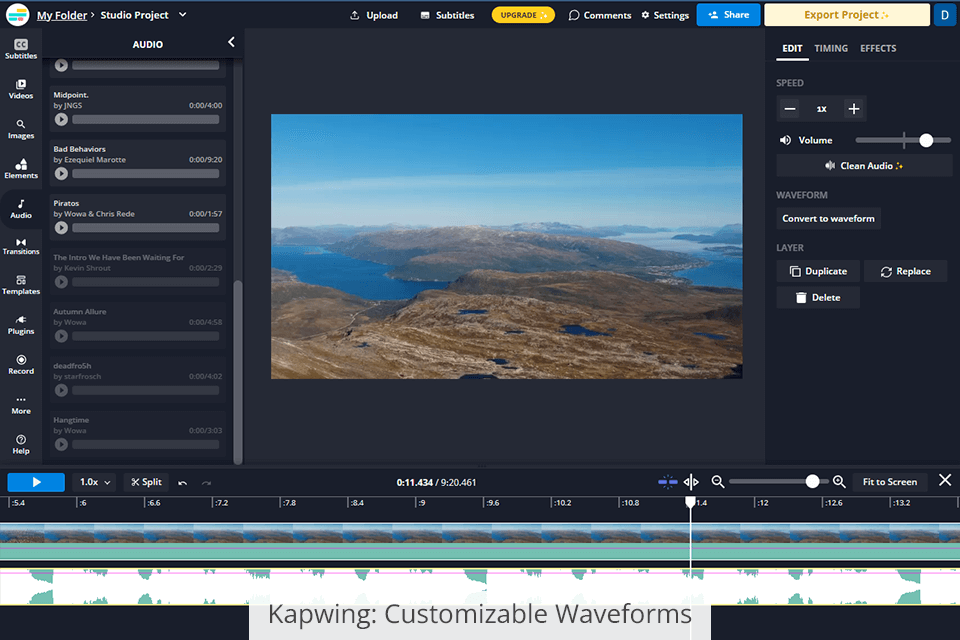The image size is (960, 640).
Task: Click the video preview canvas
Action: coord(506,246)
